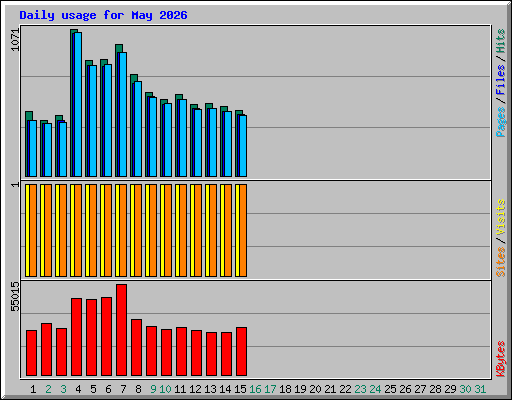Click the 'Visits' legend label
The image size is (512, 400).
click(x=500, y=217)
